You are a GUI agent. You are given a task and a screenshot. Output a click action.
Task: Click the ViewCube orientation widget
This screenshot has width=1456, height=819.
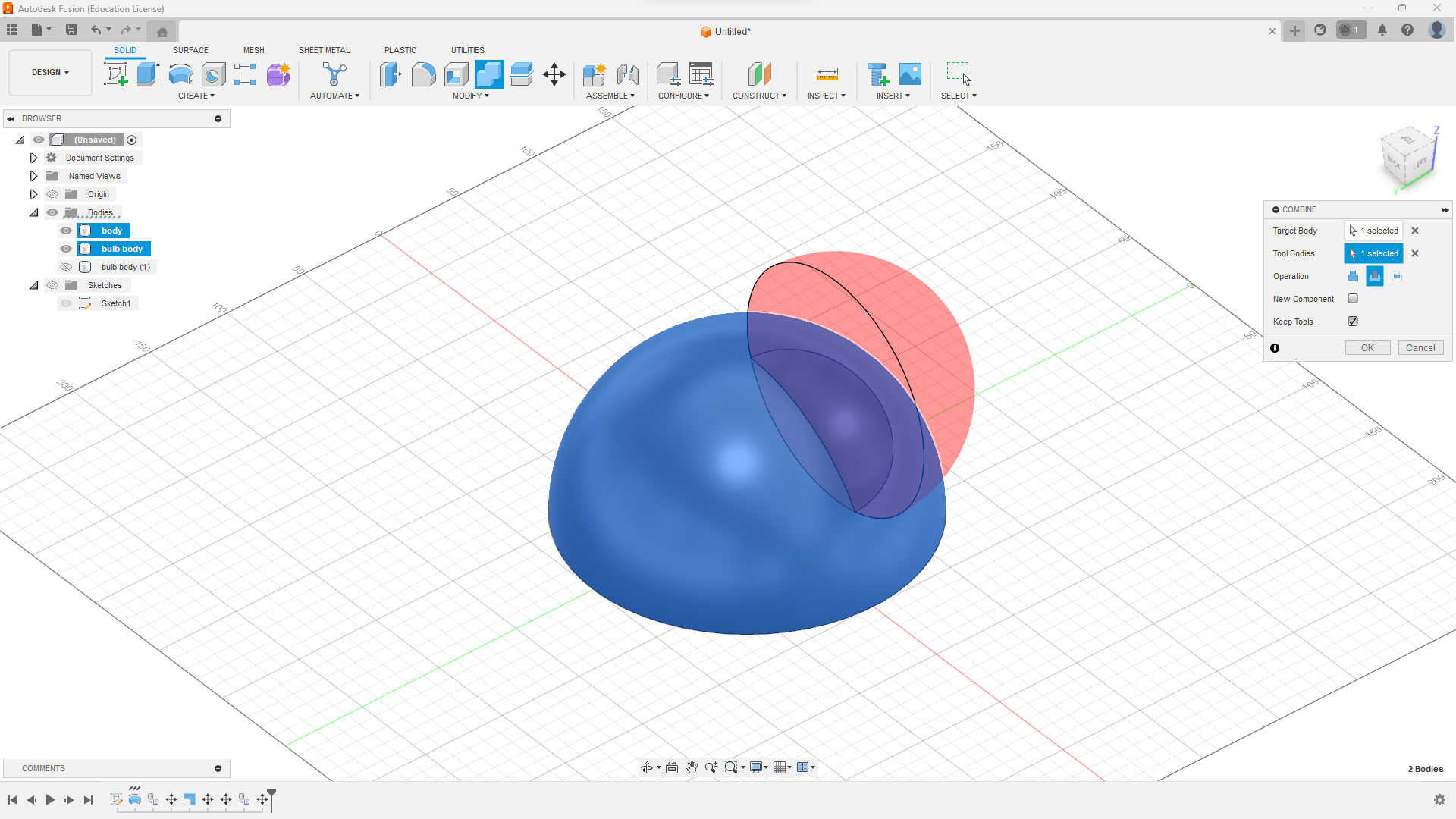point(1409,157)
